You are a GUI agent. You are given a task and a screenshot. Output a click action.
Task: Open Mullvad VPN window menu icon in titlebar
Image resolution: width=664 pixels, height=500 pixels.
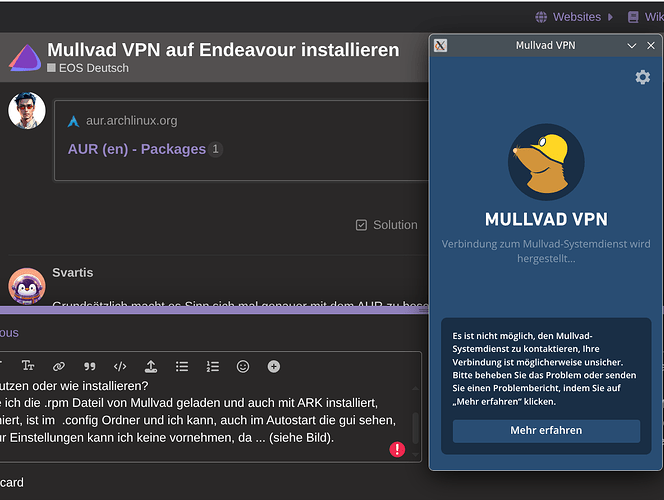[x=441, y=46]
